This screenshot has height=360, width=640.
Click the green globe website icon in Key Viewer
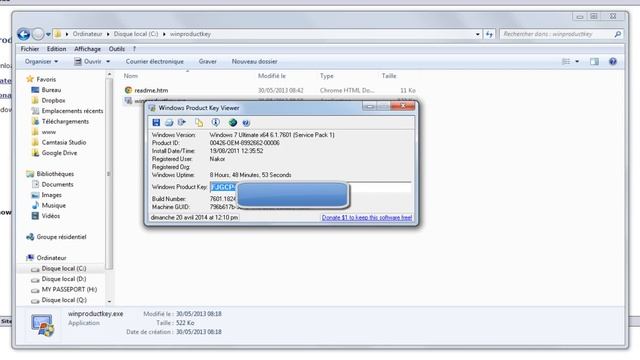pyautogui.click(x=233, y=122)
